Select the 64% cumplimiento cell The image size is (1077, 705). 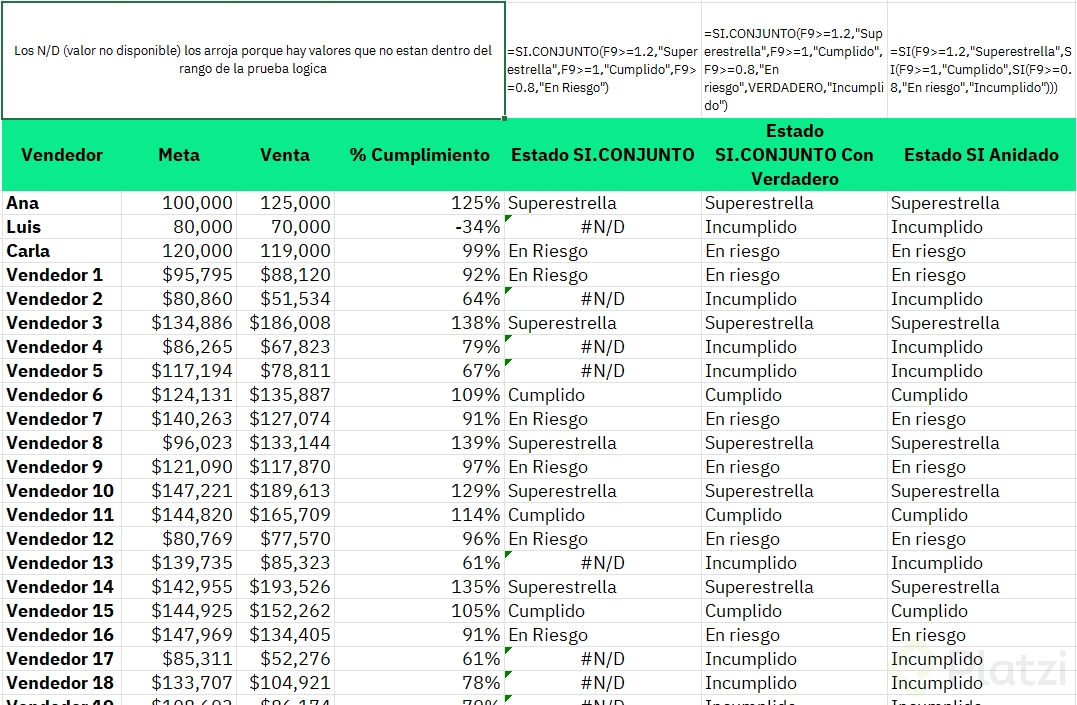[420, 299]
